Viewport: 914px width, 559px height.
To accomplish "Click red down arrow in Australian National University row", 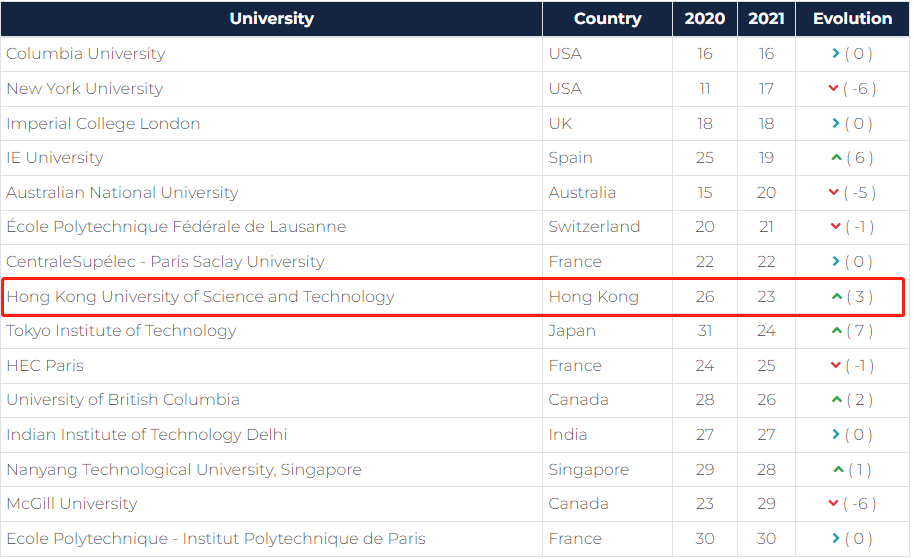I will pos(834,193).
